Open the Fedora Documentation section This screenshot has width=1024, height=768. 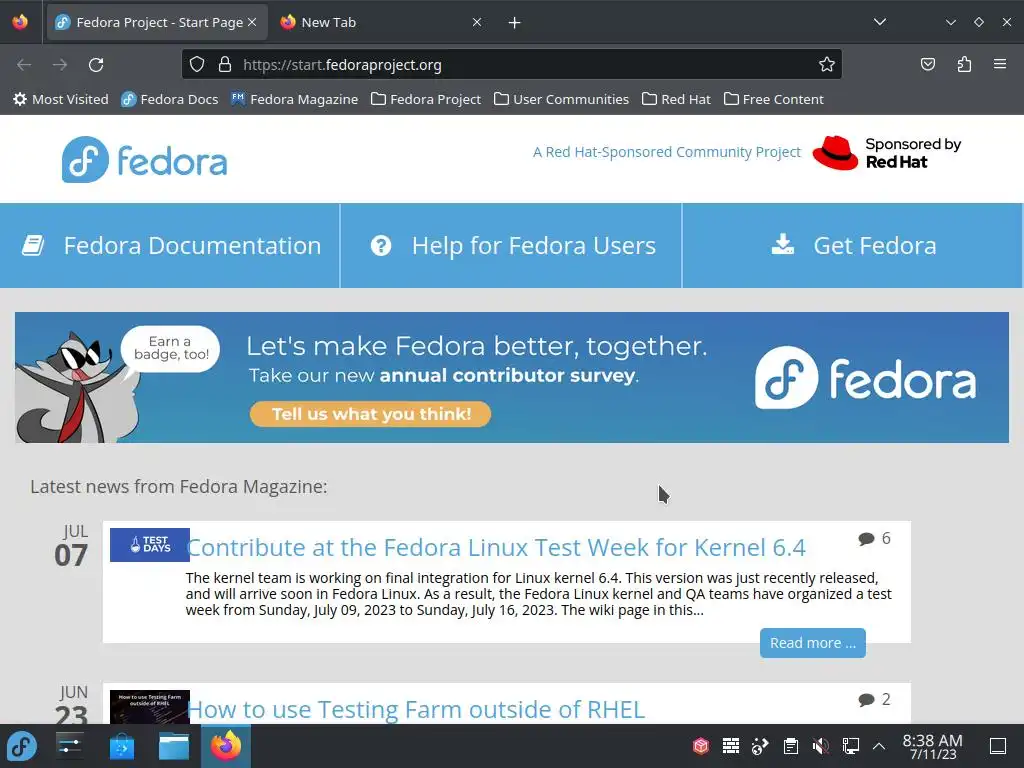170,246
